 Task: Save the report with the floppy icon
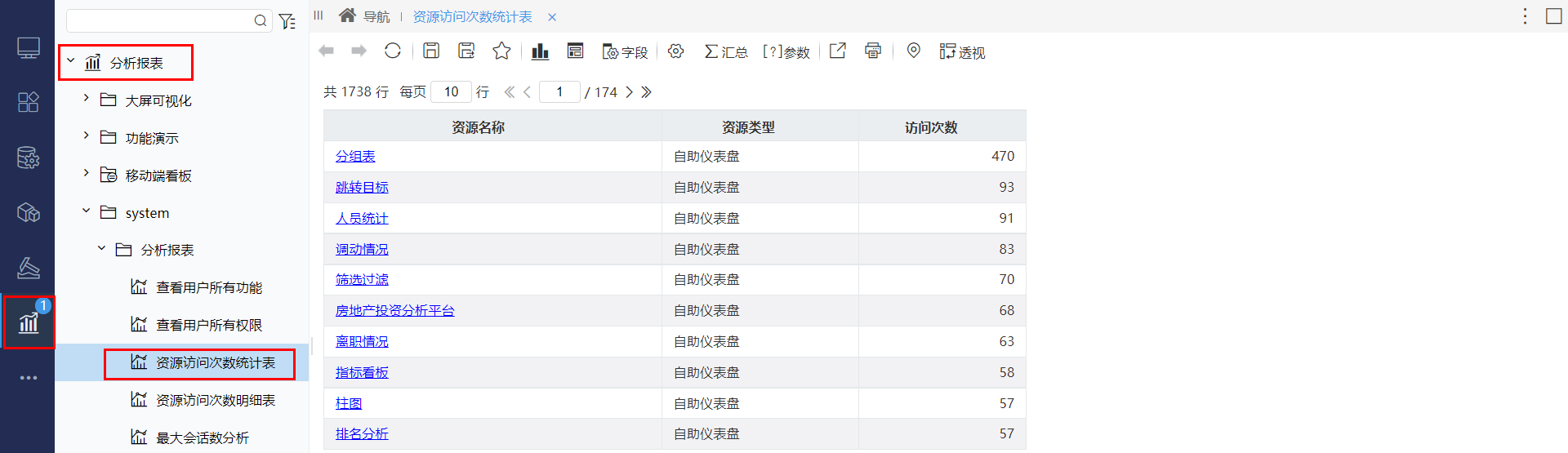pos(431,51)
